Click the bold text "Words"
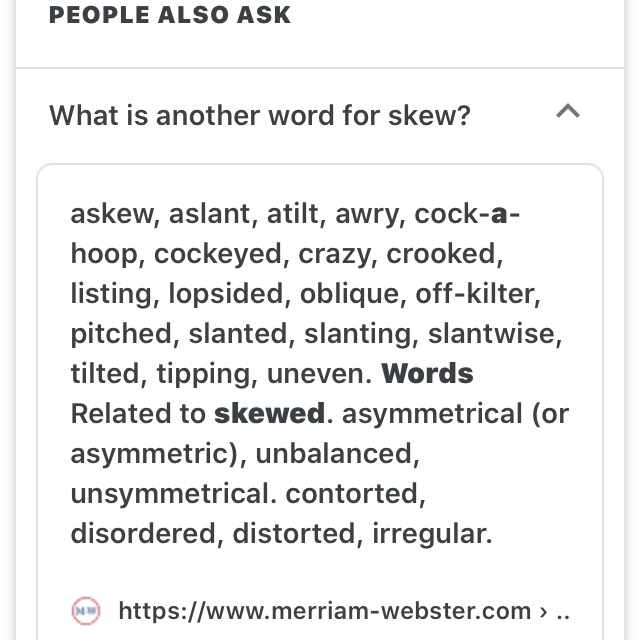 point(427,373)
